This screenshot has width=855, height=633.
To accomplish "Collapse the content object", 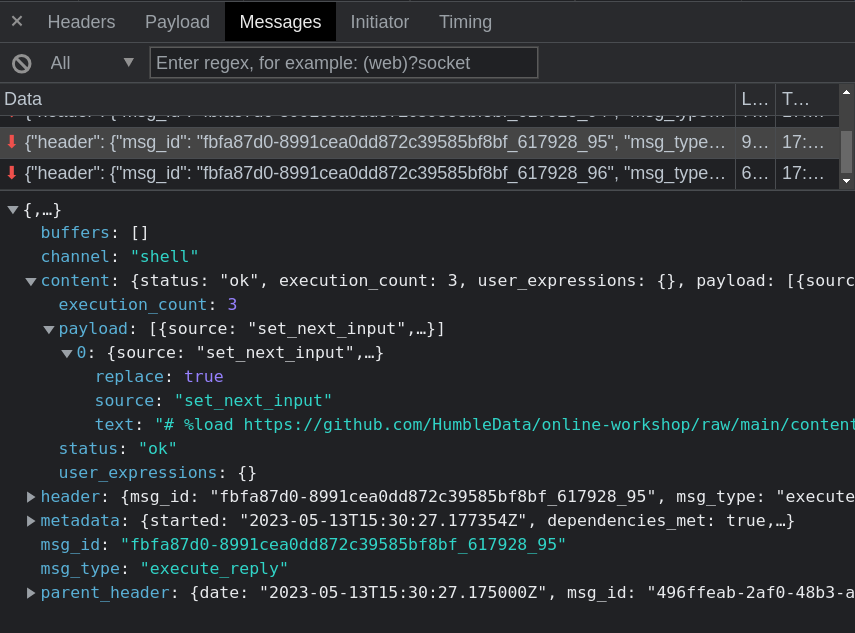I will tap(30, 280).
